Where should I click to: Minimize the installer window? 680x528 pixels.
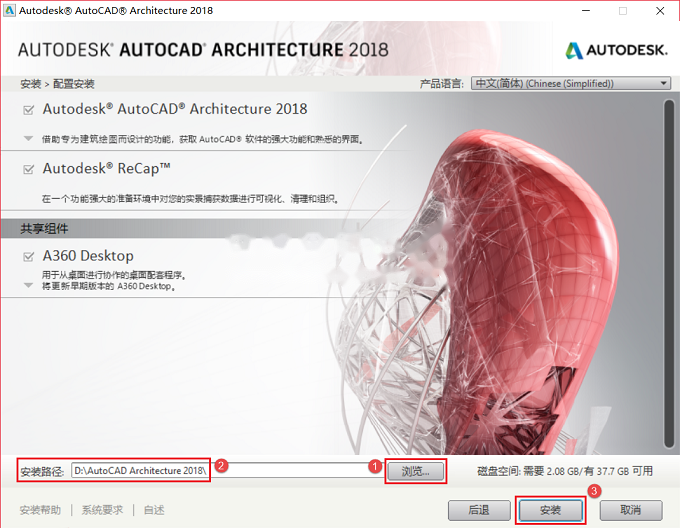(586, 11)
